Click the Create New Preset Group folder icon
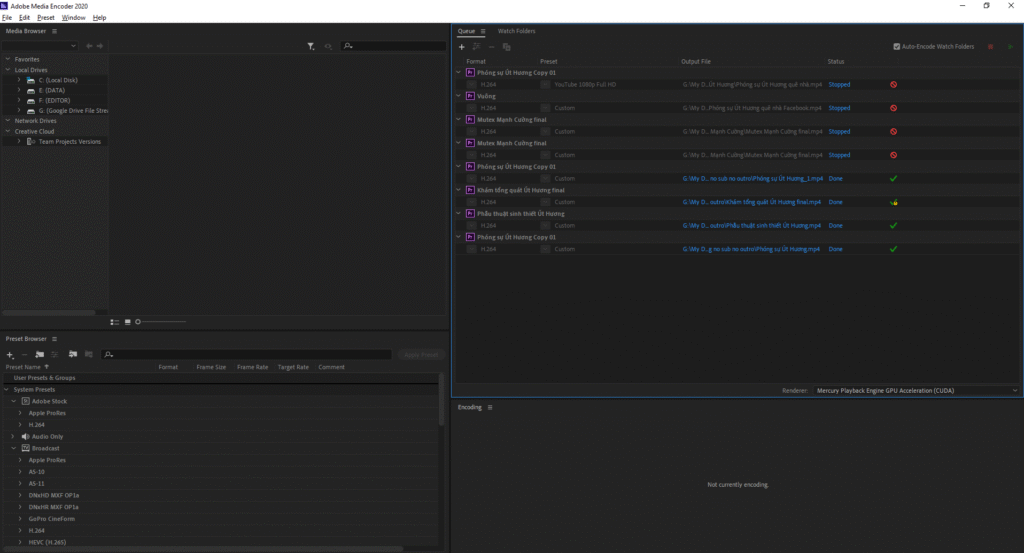The height and width of the screenshot is (553, 1024). point(40,355)
